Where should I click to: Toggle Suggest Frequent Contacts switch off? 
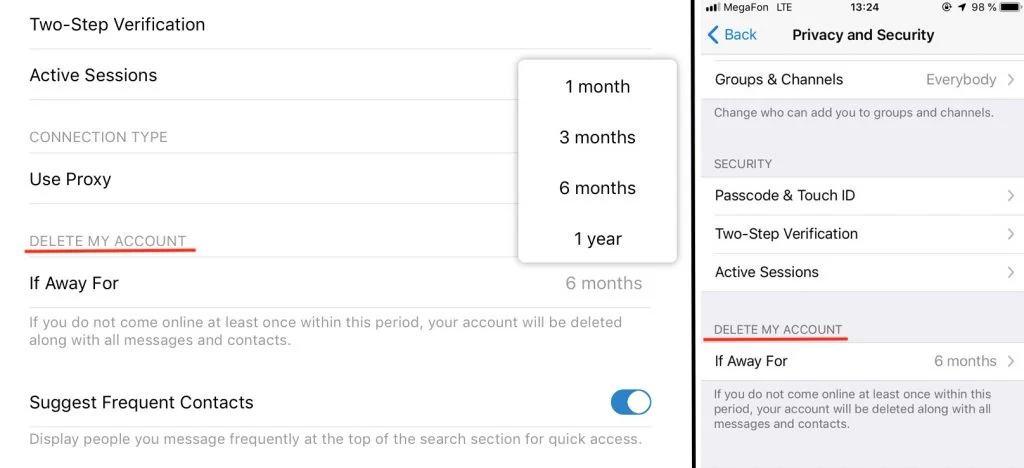click(631, 402)
